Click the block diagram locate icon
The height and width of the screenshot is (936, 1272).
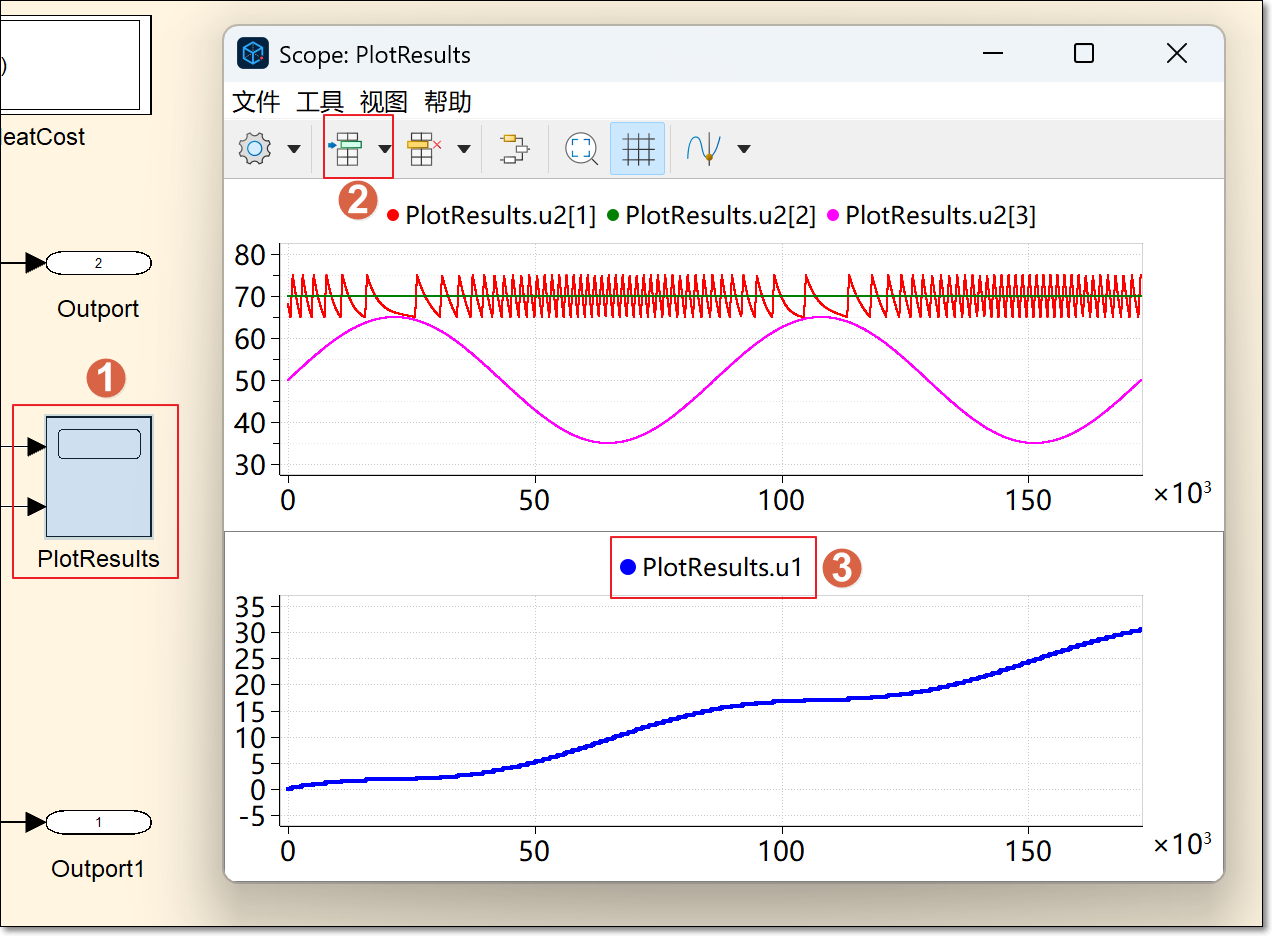[x=514, y=149]
